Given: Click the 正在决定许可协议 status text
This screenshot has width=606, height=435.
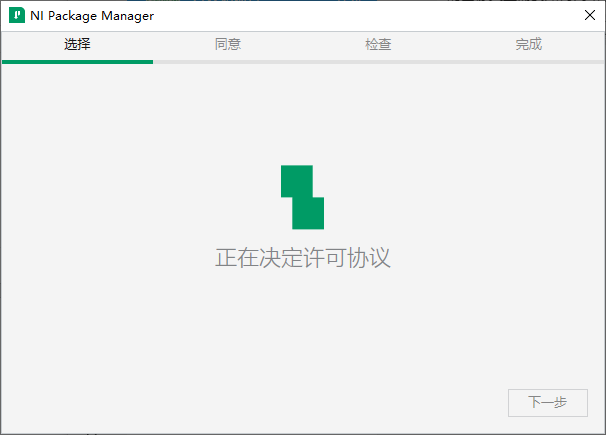Looking at the screenshot, I should pyautogui.click(x=302, y=258).
